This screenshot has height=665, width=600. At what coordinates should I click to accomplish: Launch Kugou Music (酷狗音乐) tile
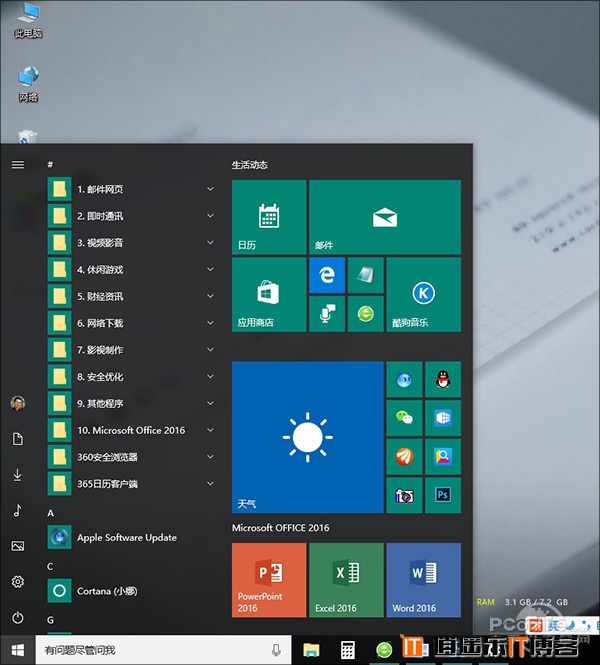(x=424, y=294)
